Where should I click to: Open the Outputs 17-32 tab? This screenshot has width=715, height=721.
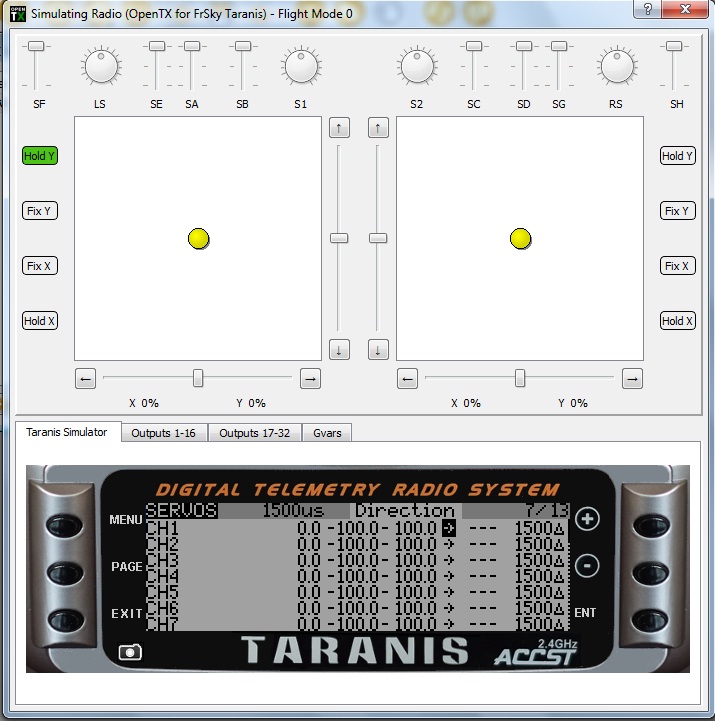255,433
